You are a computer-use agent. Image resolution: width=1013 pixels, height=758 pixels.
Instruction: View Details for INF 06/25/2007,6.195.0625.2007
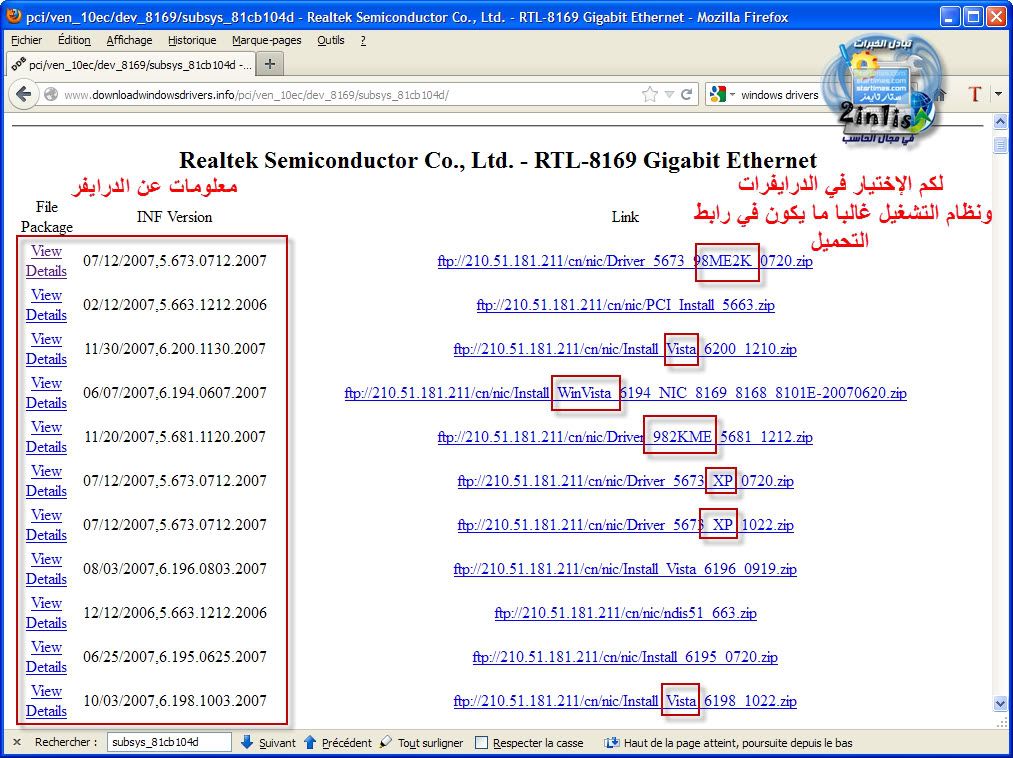pyautogui.click(x=47, y=657)
